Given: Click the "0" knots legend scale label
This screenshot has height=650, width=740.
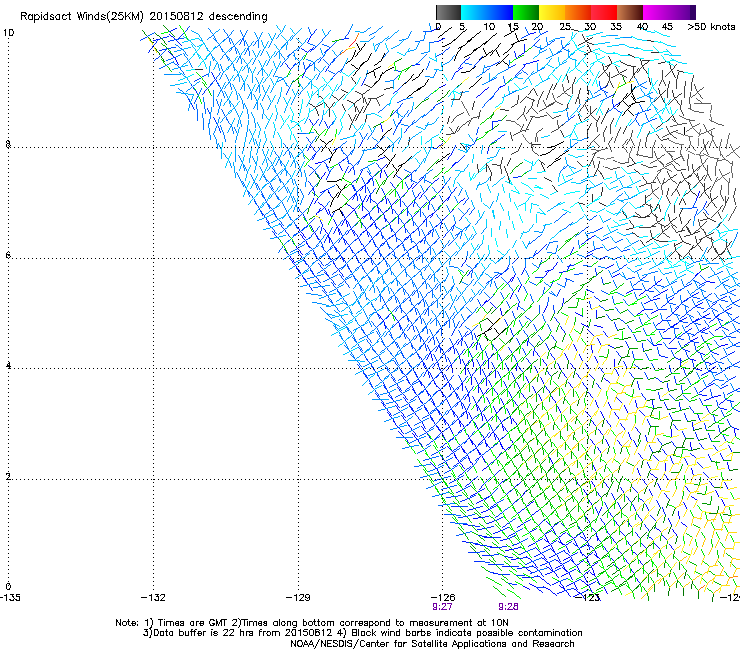Looking at the screenshot, I should click(438, 26).
